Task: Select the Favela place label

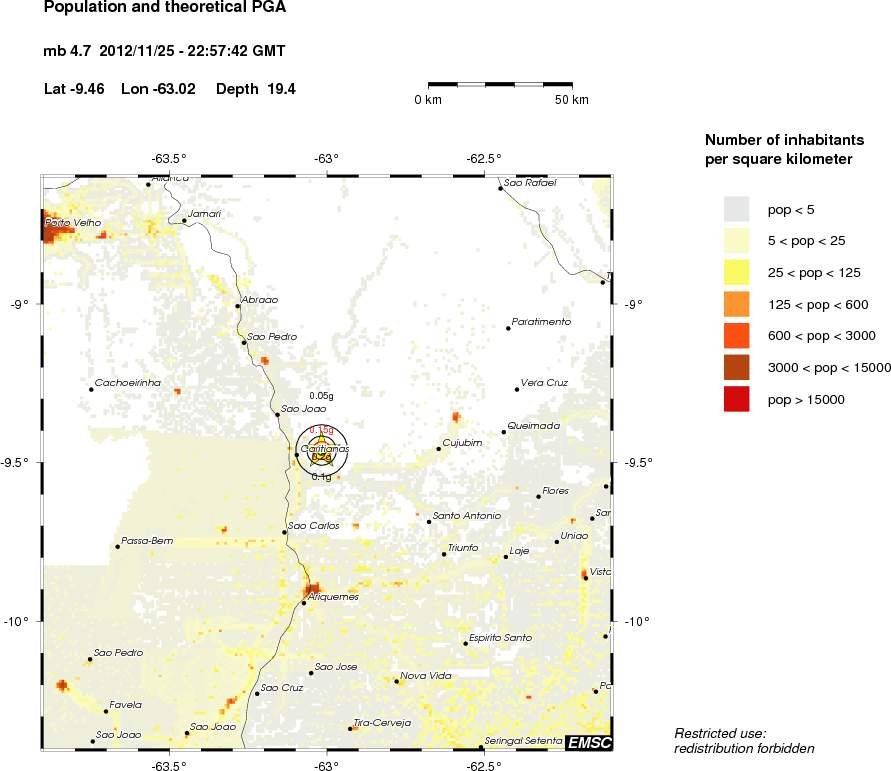Action: pyautogui.click(x=126, y=705)
